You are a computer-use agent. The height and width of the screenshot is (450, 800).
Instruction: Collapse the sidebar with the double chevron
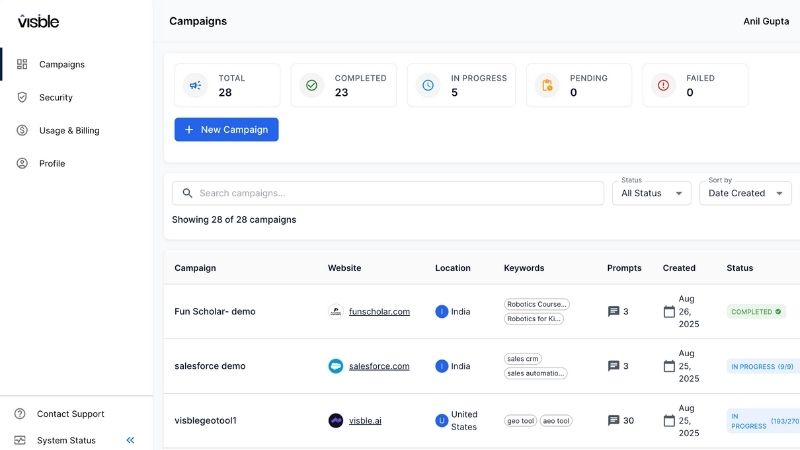(x=131, y=440)
